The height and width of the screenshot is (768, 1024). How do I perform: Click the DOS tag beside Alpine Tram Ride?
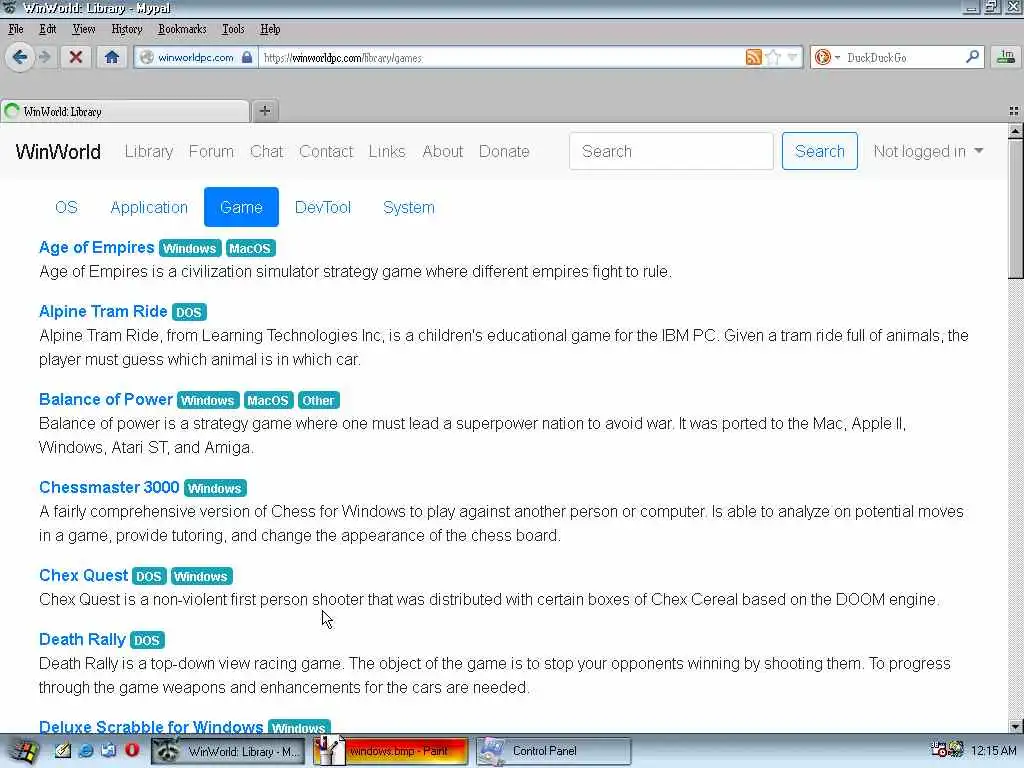(x=189, y=312)
